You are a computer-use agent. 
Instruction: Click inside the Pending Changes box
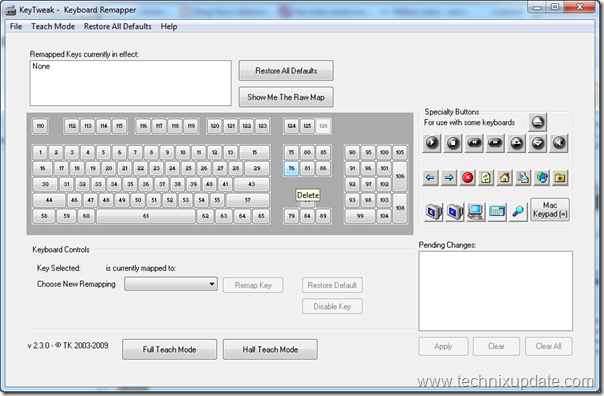[x=496, y=291]
